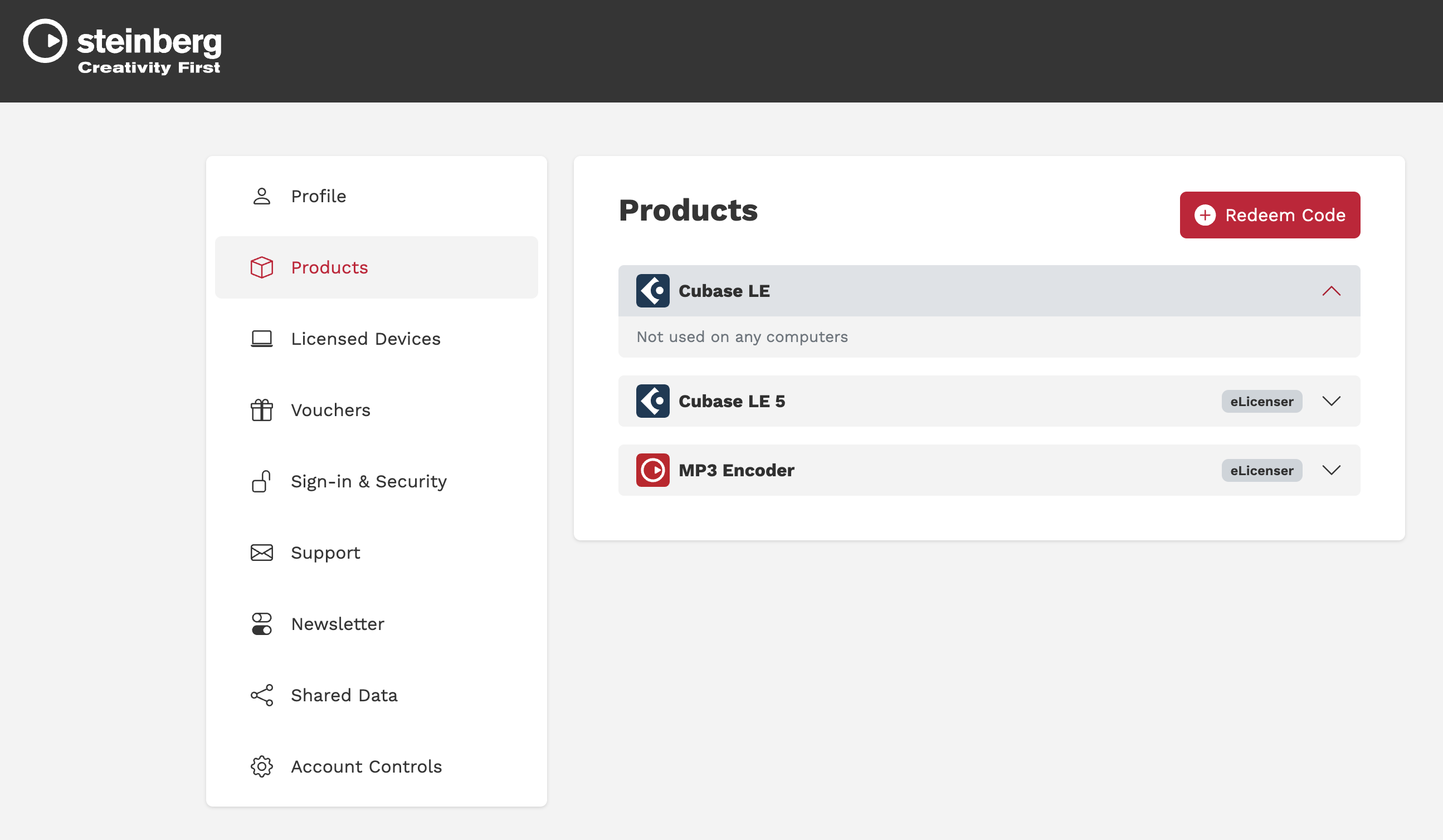Click the Shared Data share icon
Screen dimensions: 1443x840
(262, 695)
